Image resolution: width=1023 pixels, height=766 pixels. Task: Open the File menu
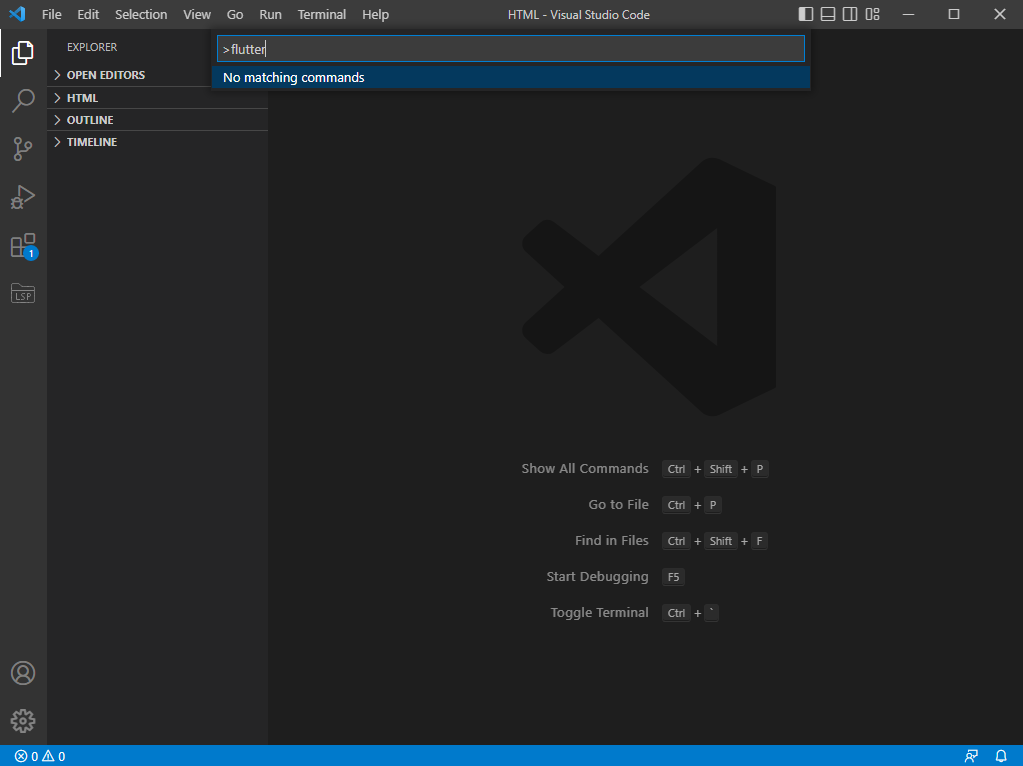pyautogui.click(x=52, y=14)
